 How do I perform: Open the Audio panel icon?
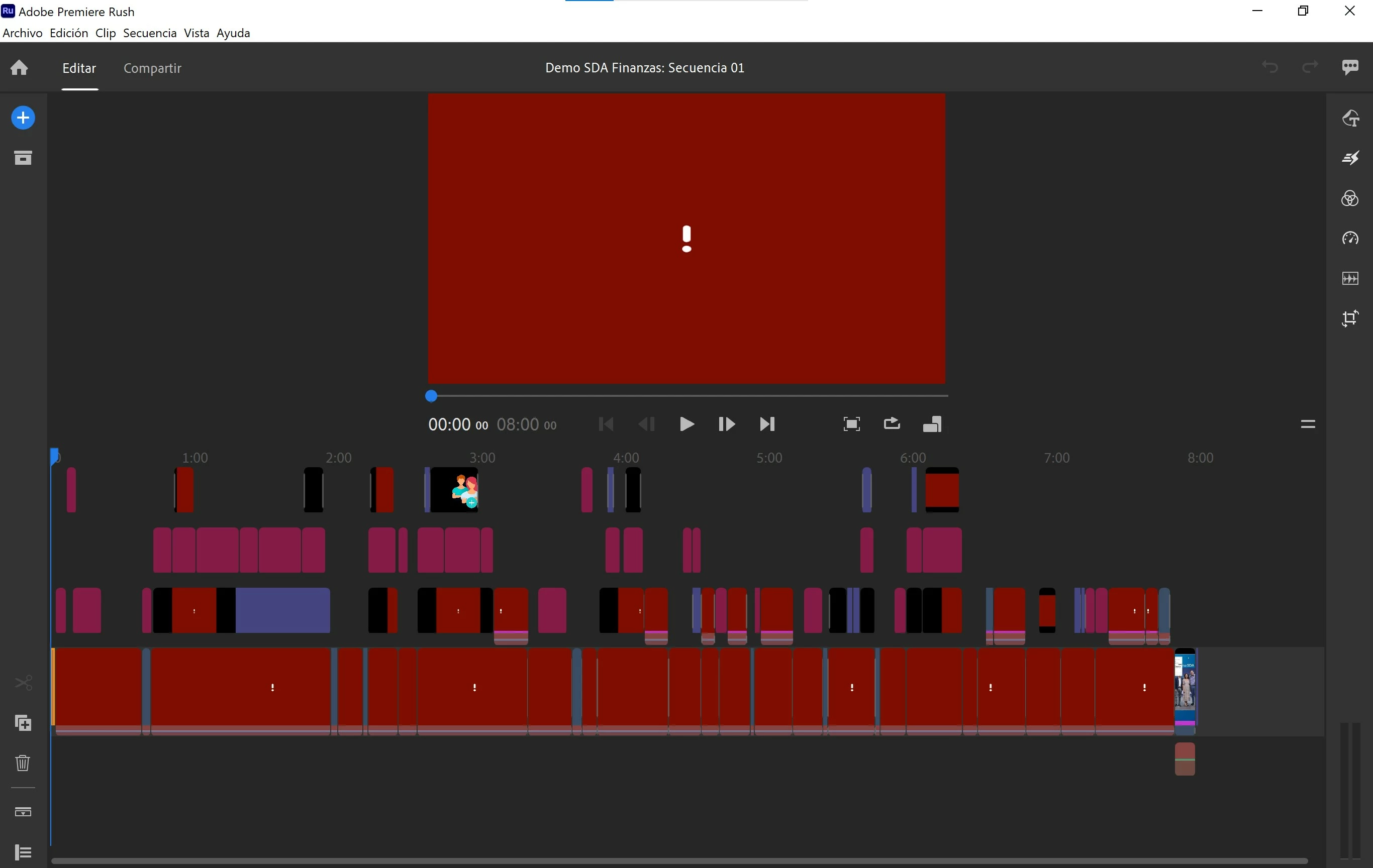click(x=1349, y=278)
